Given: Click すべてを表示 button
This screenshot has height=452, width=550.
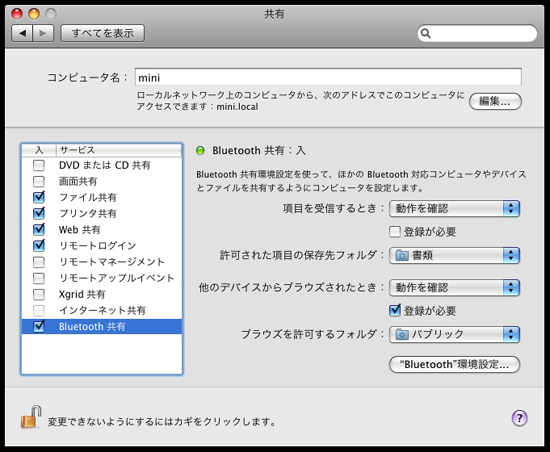Looking at the screenshot, I should click(102, 33).
